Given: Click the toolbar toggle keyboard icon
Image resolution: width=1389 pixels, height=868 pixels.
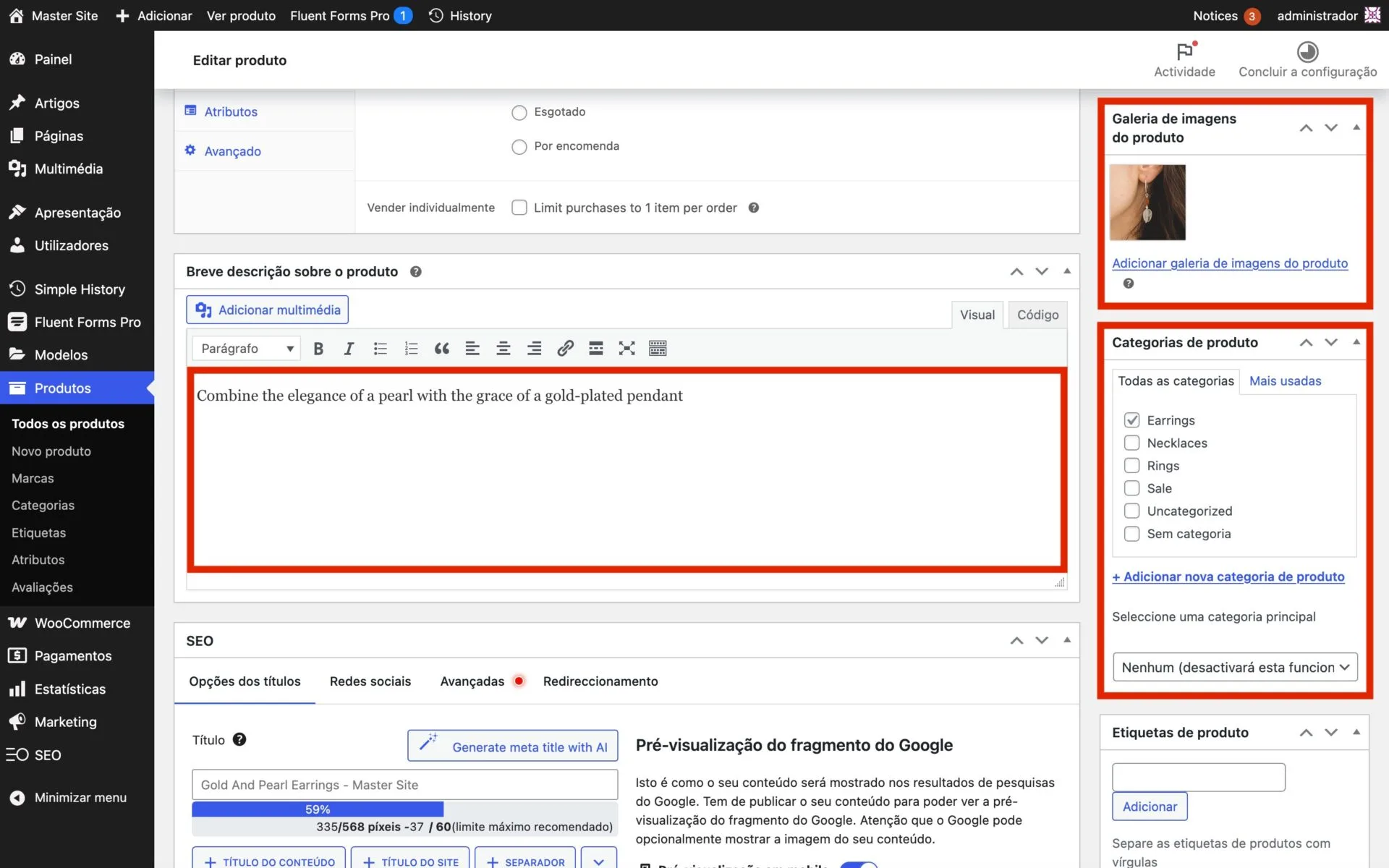Looking at the screenshot, I should pos(657,349).
